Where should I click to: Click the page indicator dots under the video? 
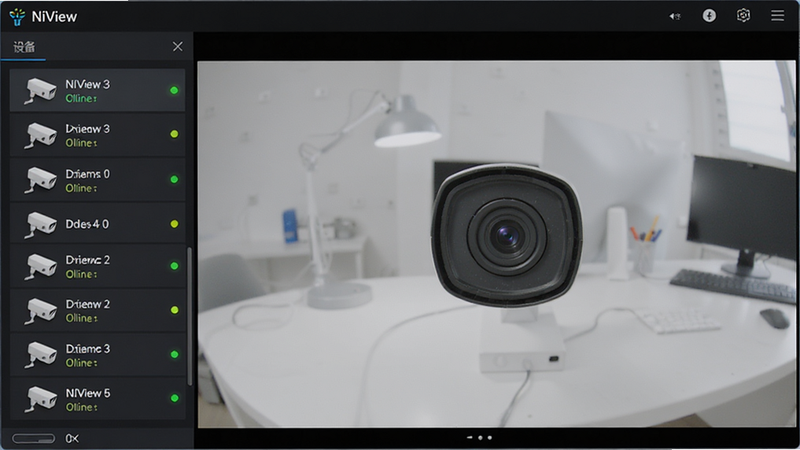(x=480, y=438)
